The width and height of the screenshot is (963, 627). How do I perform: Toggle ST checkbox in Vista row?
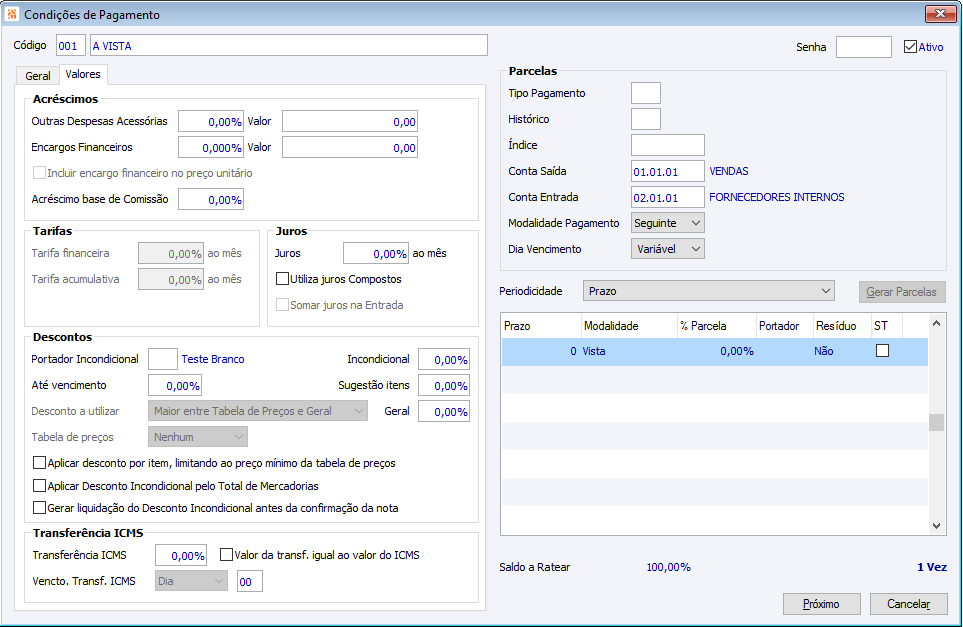click(883, 351)
